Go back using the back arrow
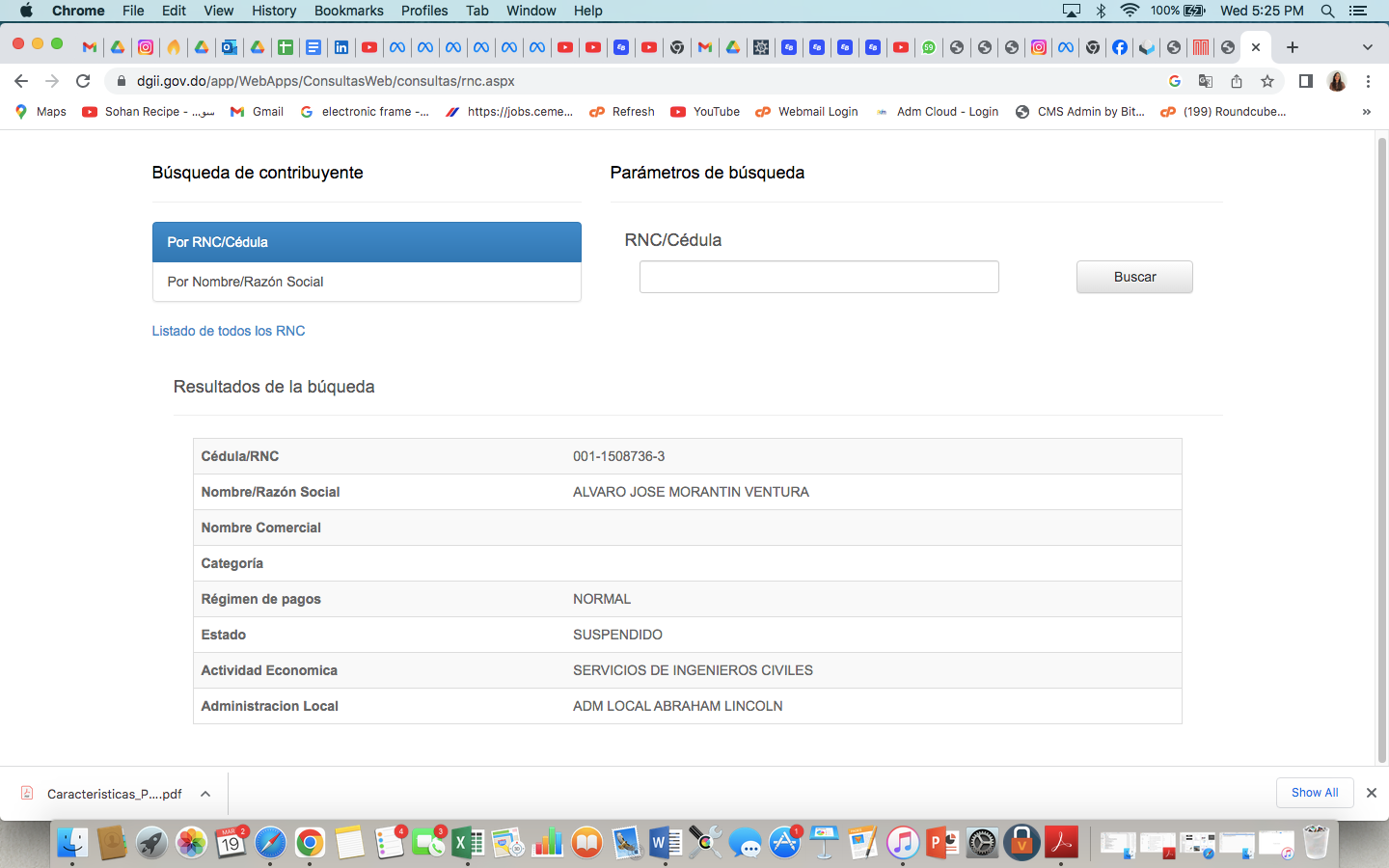The image size is (1389, 868). tap(21, 81)
